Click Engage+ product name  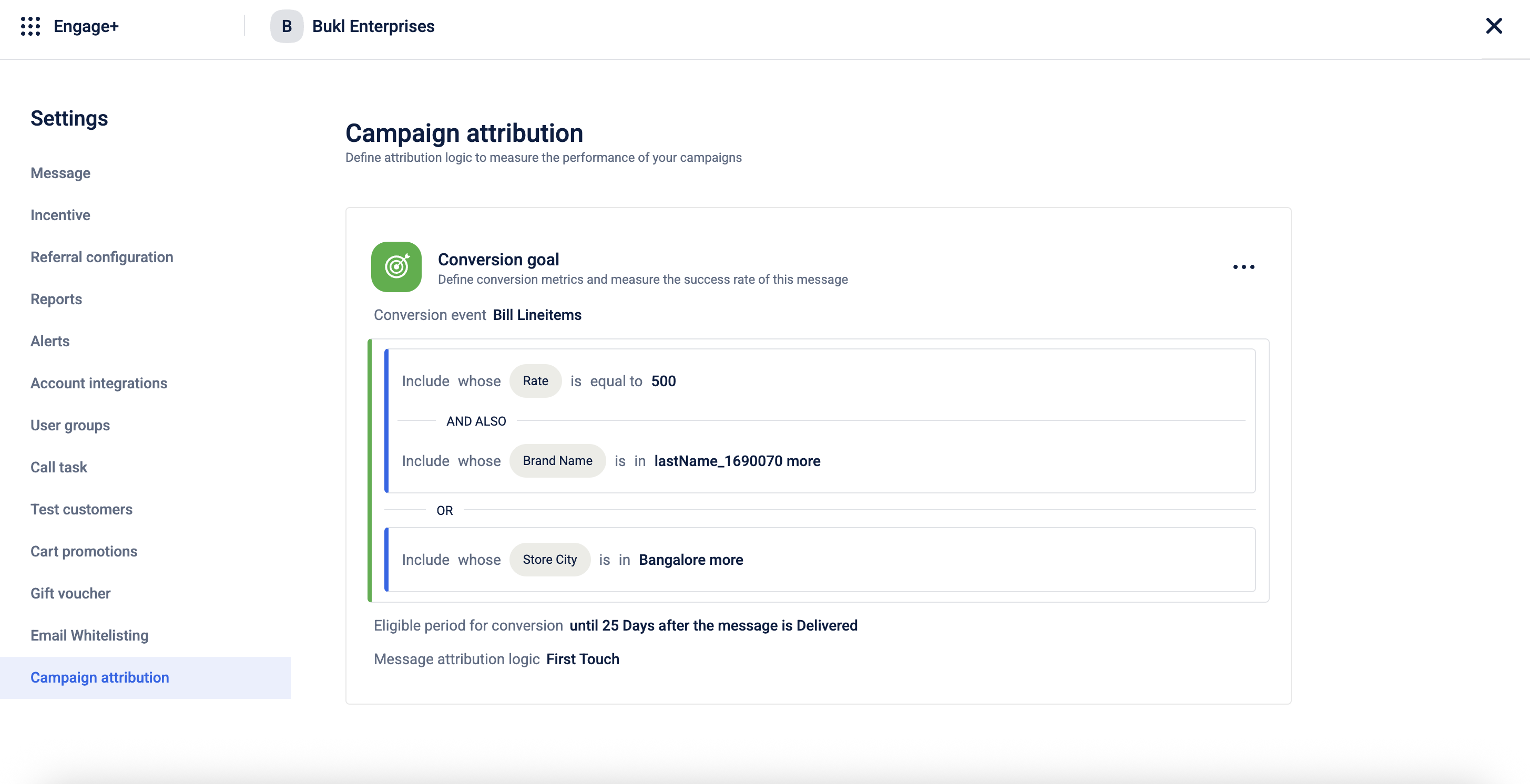click(86, 26)
